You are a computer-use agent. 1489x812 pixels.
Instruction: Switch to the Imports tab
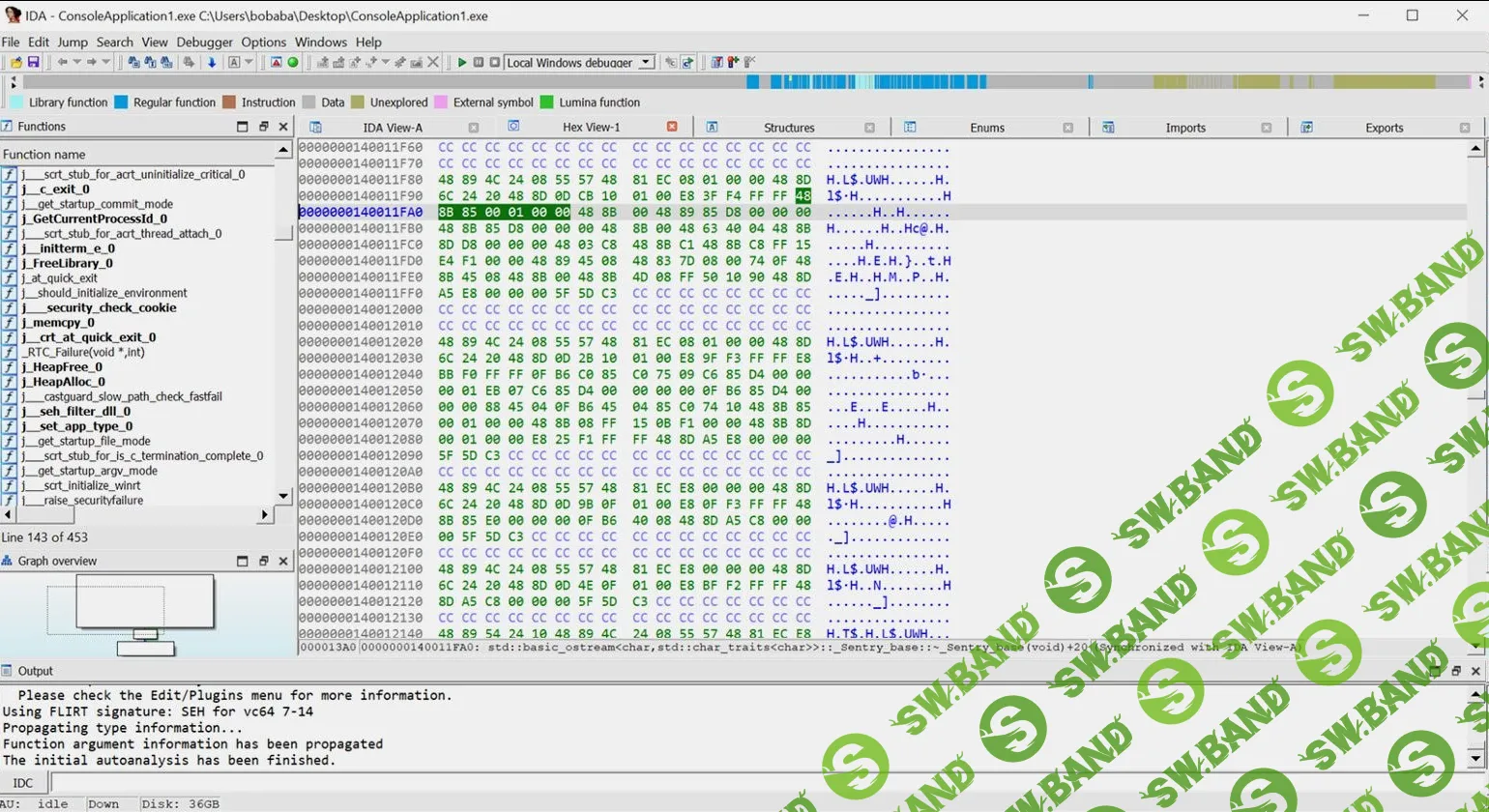[x=1184, y=128]
